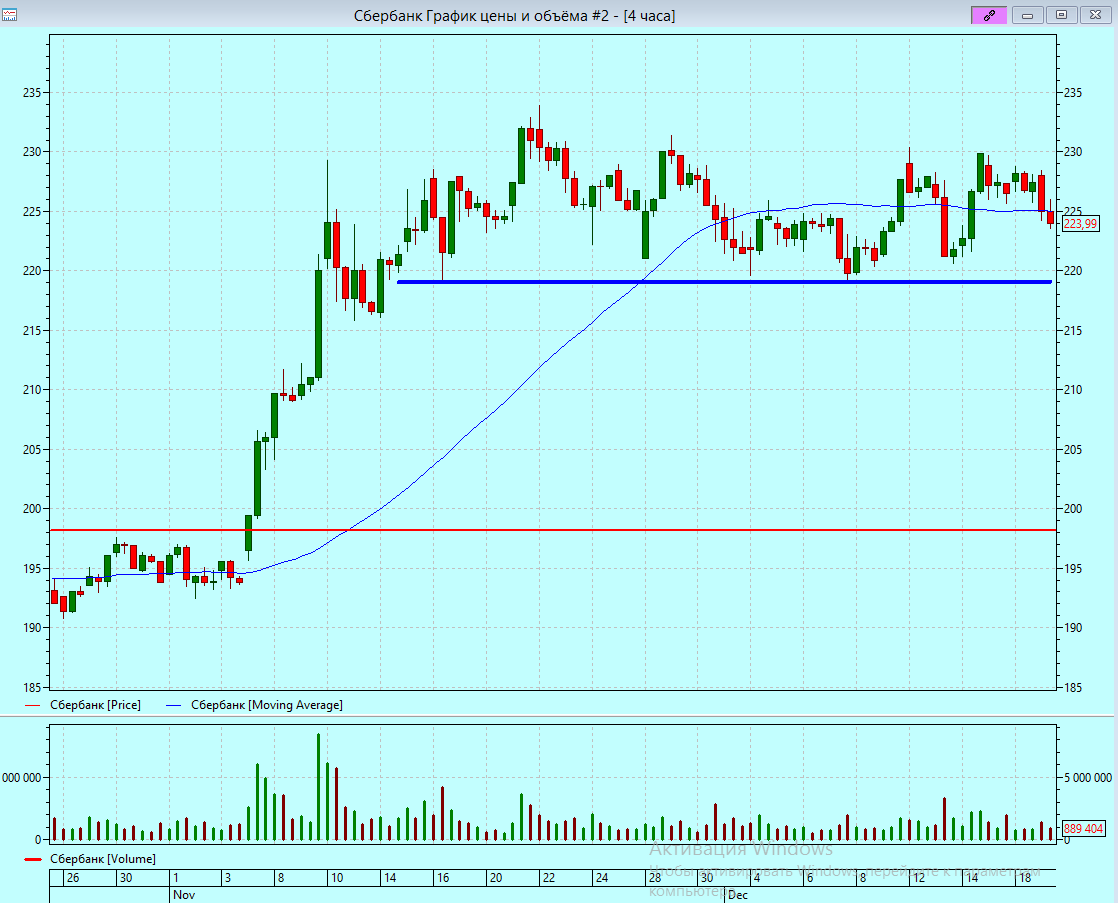
Task: Click the 'Nov' month label on the time axis
Action: (184, 894)
